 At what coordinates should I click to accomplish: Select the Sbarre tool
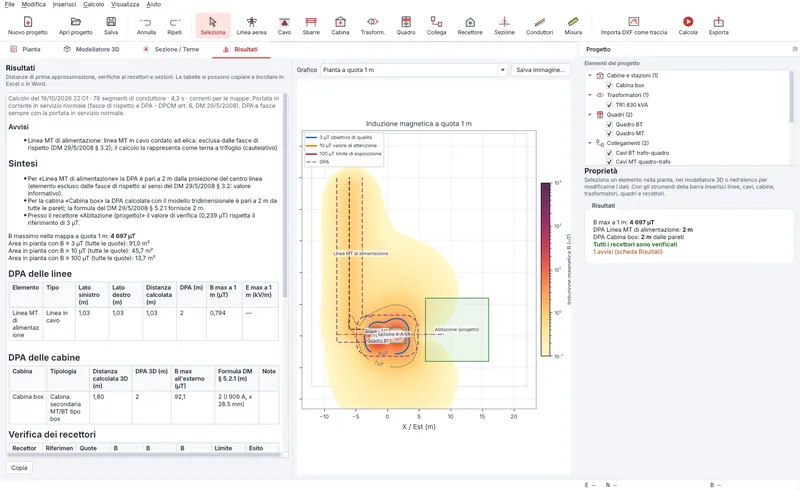311,26
